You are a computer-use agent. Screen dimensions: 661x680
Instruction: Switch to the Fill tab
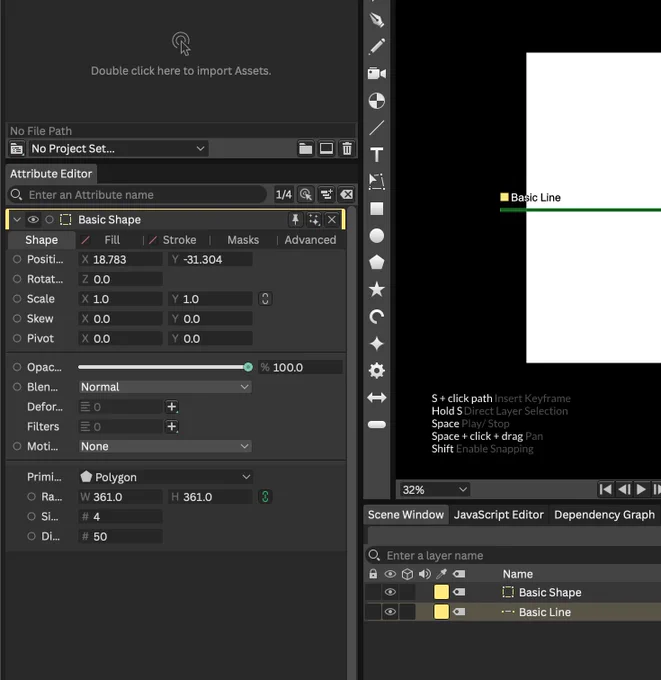(x=112, y=240)
